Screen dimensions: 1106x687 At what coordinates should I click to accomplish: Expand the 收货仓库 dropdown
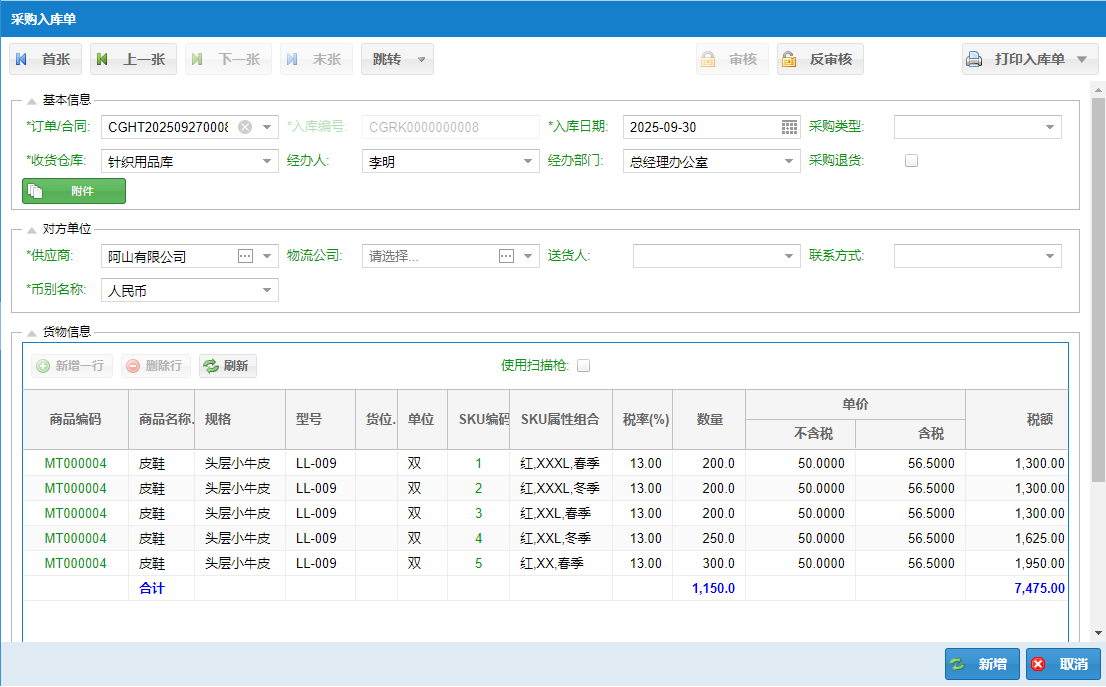coord(267,161)
